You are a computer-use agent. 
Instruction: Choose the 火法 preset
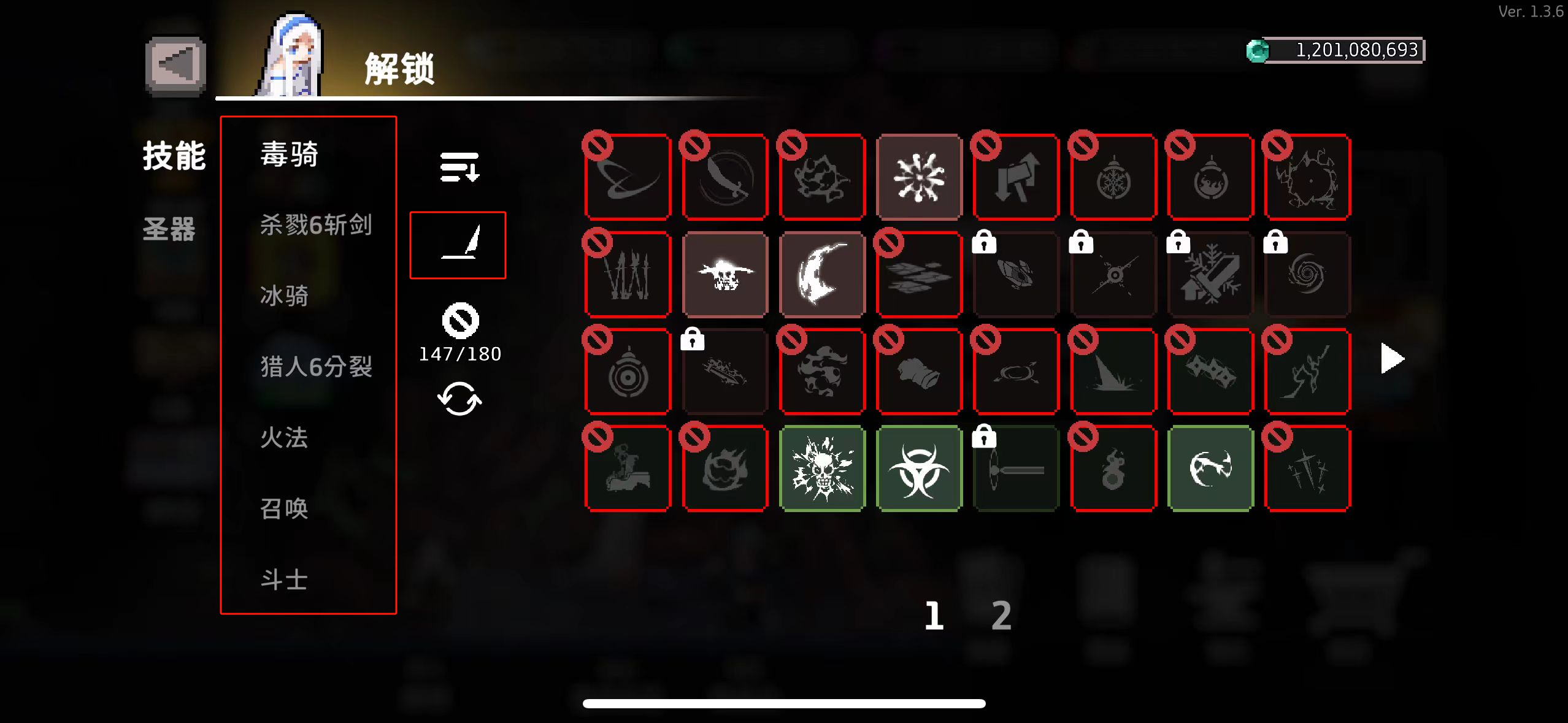[284, 437]
